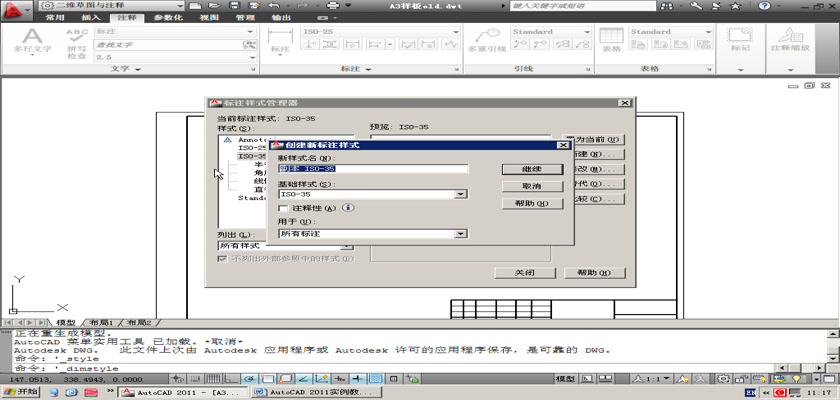Click 帮助 in 创建新标注样式 dialog

click(x=532, y=204)
